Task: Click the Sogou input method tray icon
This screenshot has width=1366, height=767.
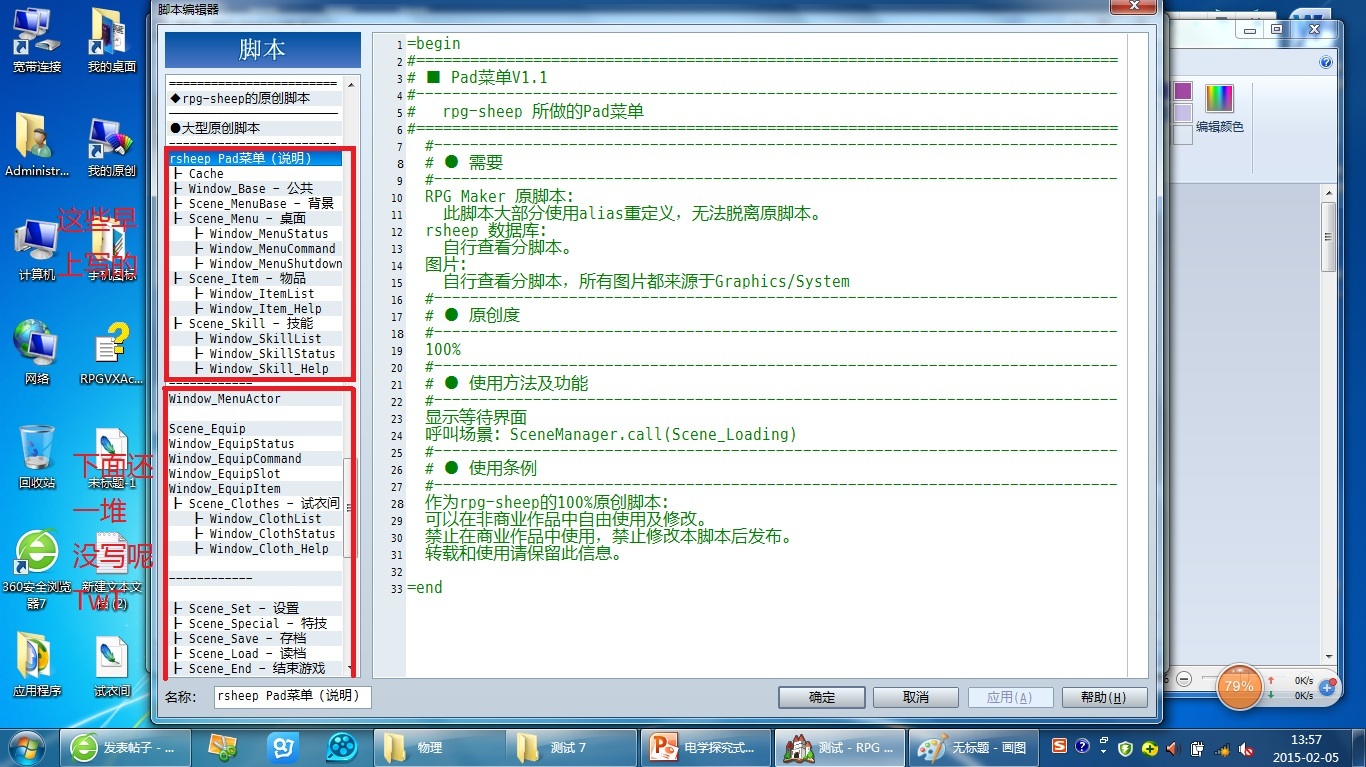Action: [1059, 746]
